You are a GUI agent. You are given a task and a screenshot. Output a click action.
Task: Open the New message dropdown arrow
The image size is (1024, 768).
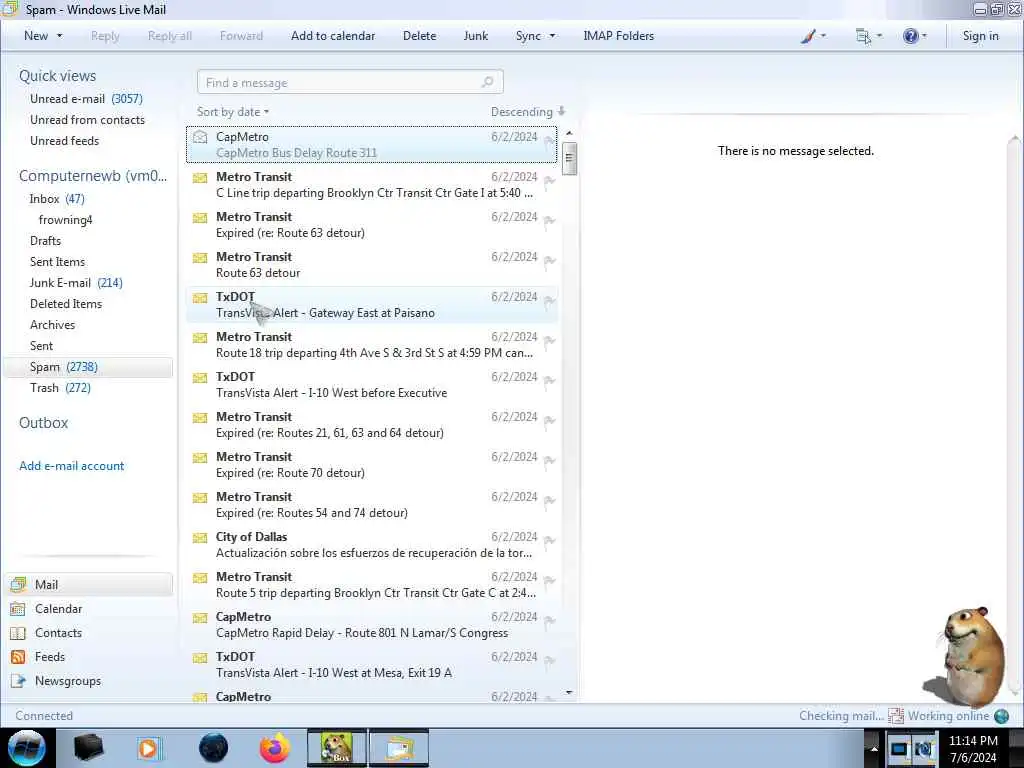(x=59, y=36)
